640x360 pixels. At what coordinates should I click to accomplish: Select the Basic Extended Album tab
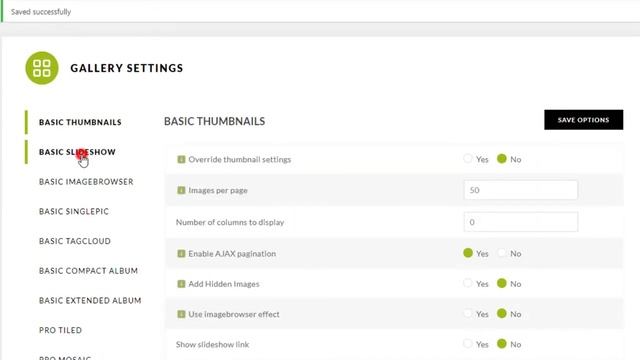(90, 301)
